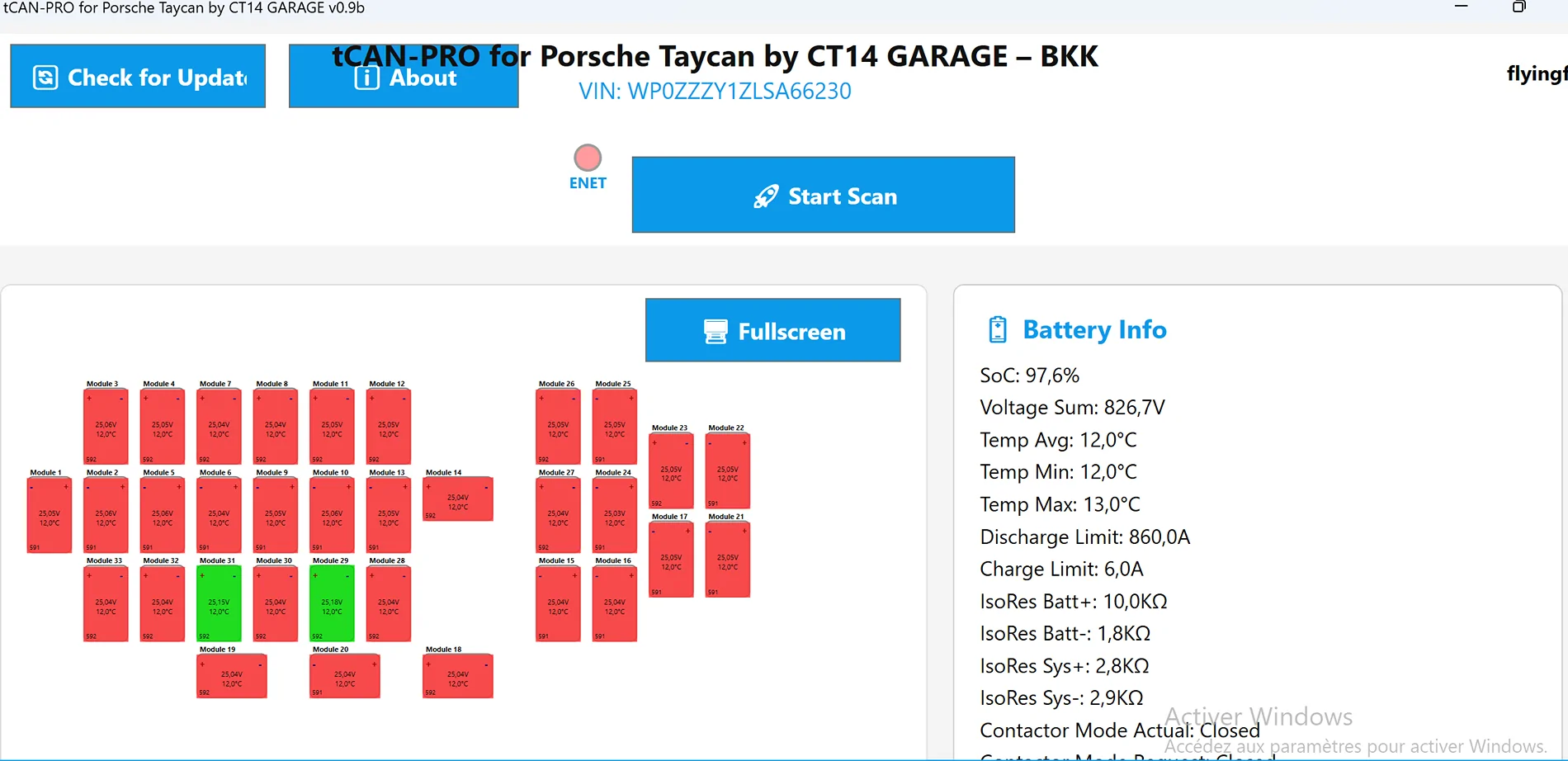The height and width of the screenshot is (761, 1568).
Task: Select the green Module 31 tile
Action: pyautogui.click(x=219, y=603)
